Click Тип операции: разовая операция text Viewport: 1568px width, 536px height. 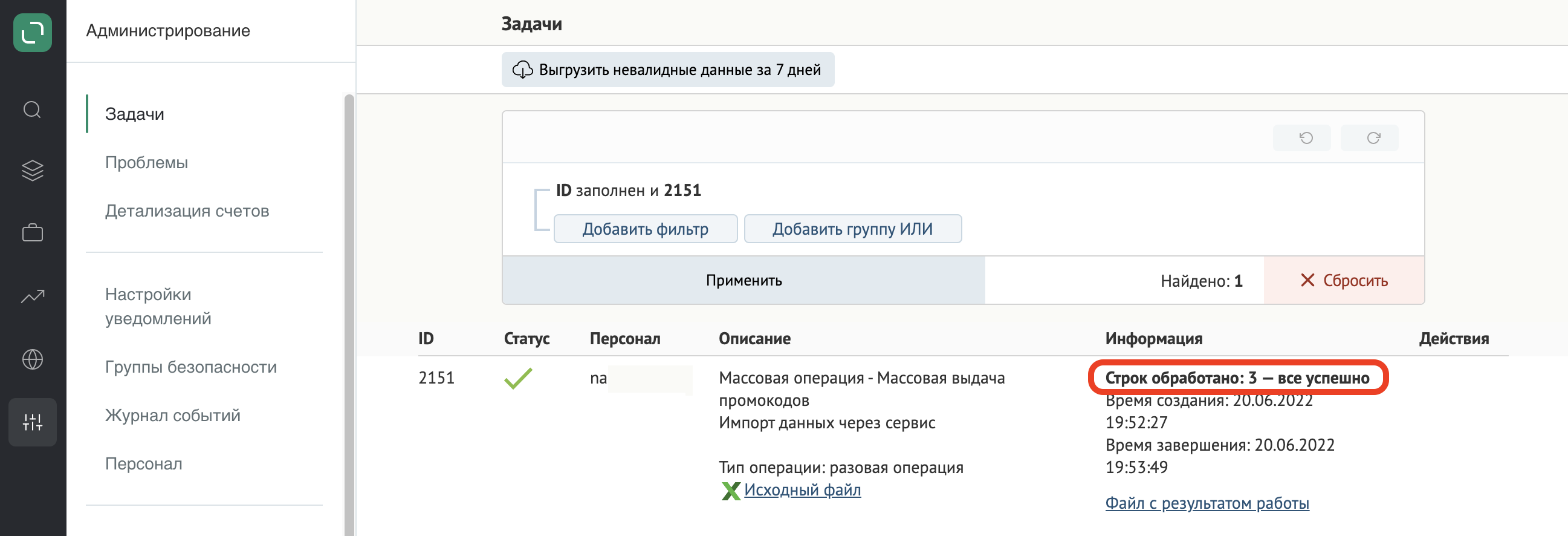pos(841,468)
